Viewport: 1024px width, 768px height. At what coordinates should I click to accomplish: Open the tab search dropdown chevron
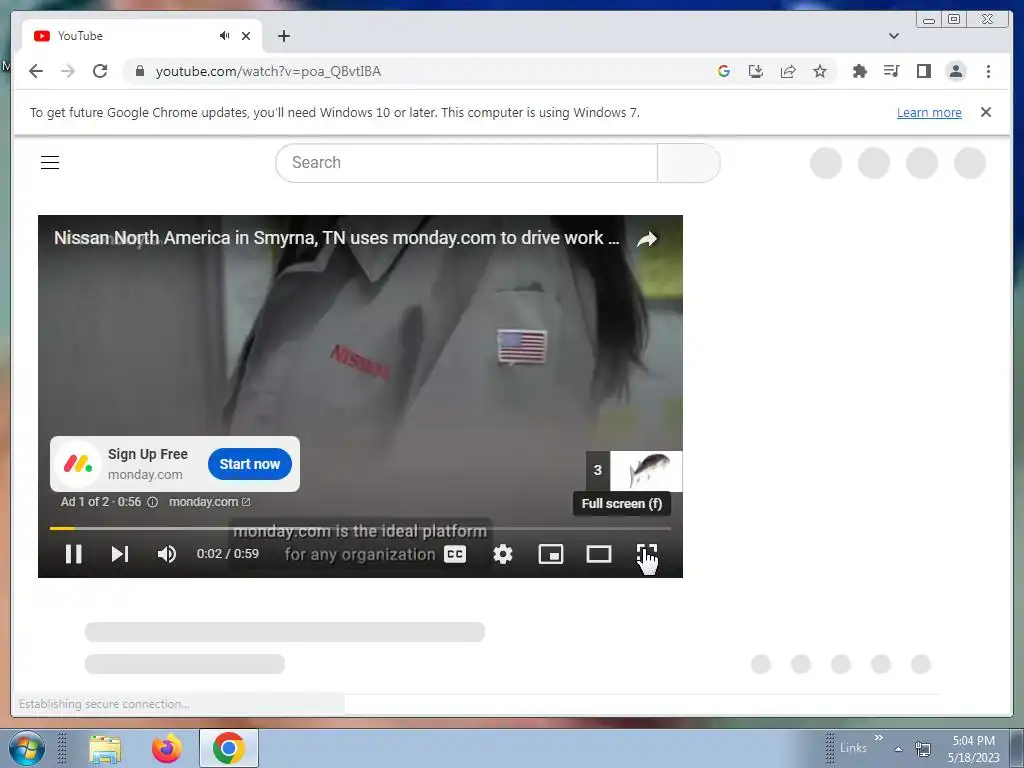(x=893, y=36)
